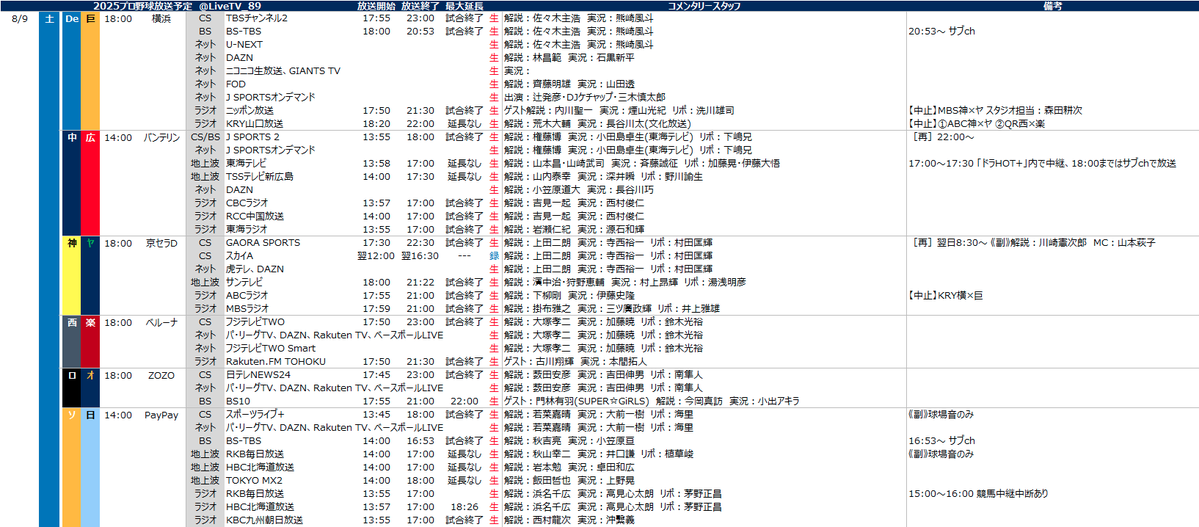Click the yellow 神 team cell
This screenshot has width=1199, height=527.
[x=71, y=242]
